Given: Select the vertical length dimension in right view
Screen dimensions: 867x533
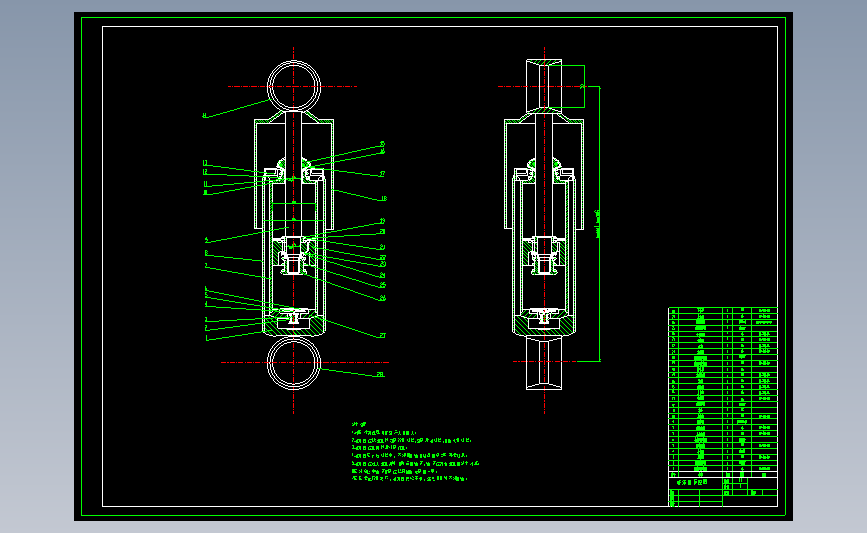Looking at the screenshot, I should pyautogui.click(x=598, y=224).
